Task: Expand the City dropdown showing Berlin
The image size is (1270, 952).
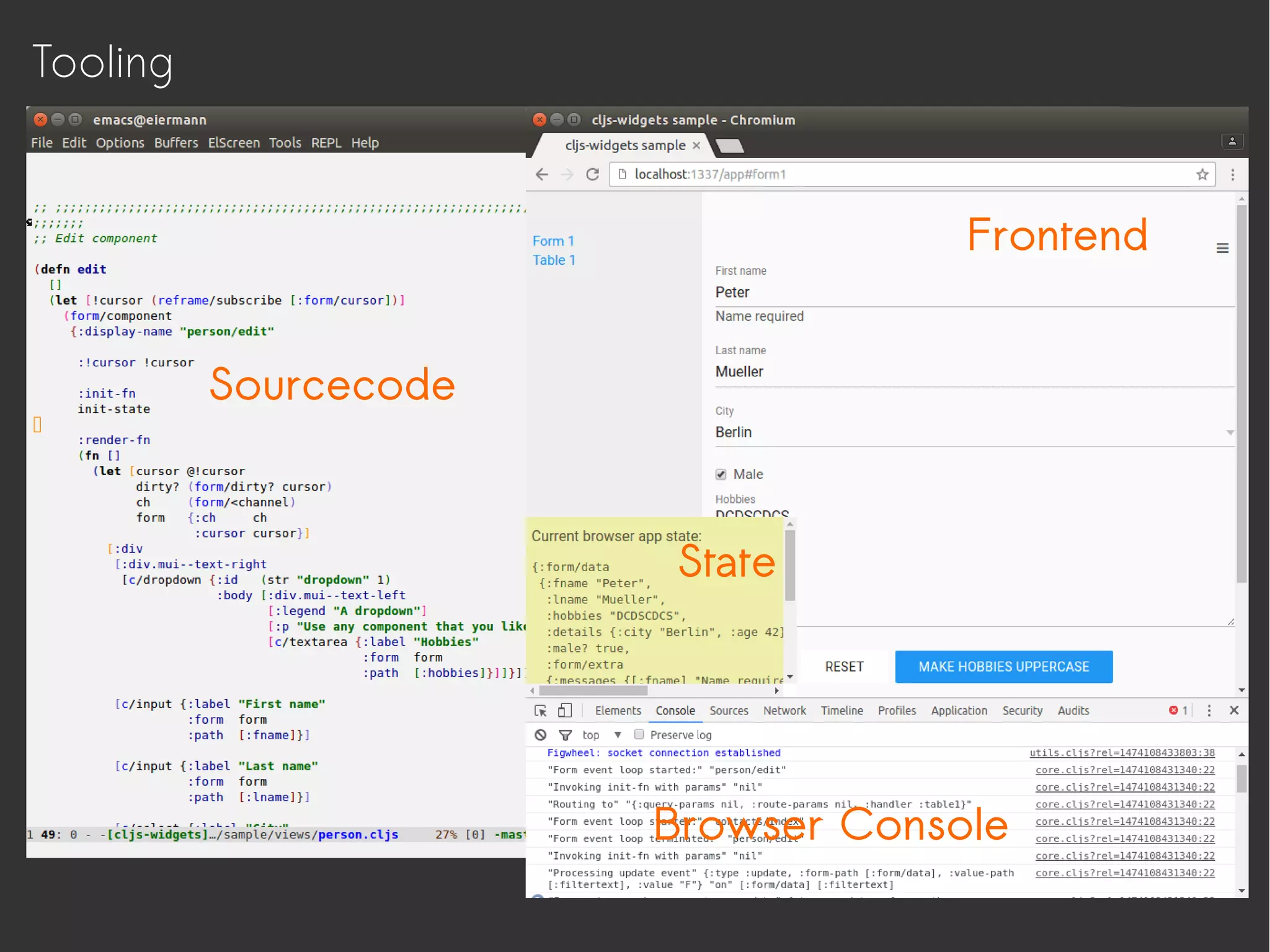Action: 975,432
